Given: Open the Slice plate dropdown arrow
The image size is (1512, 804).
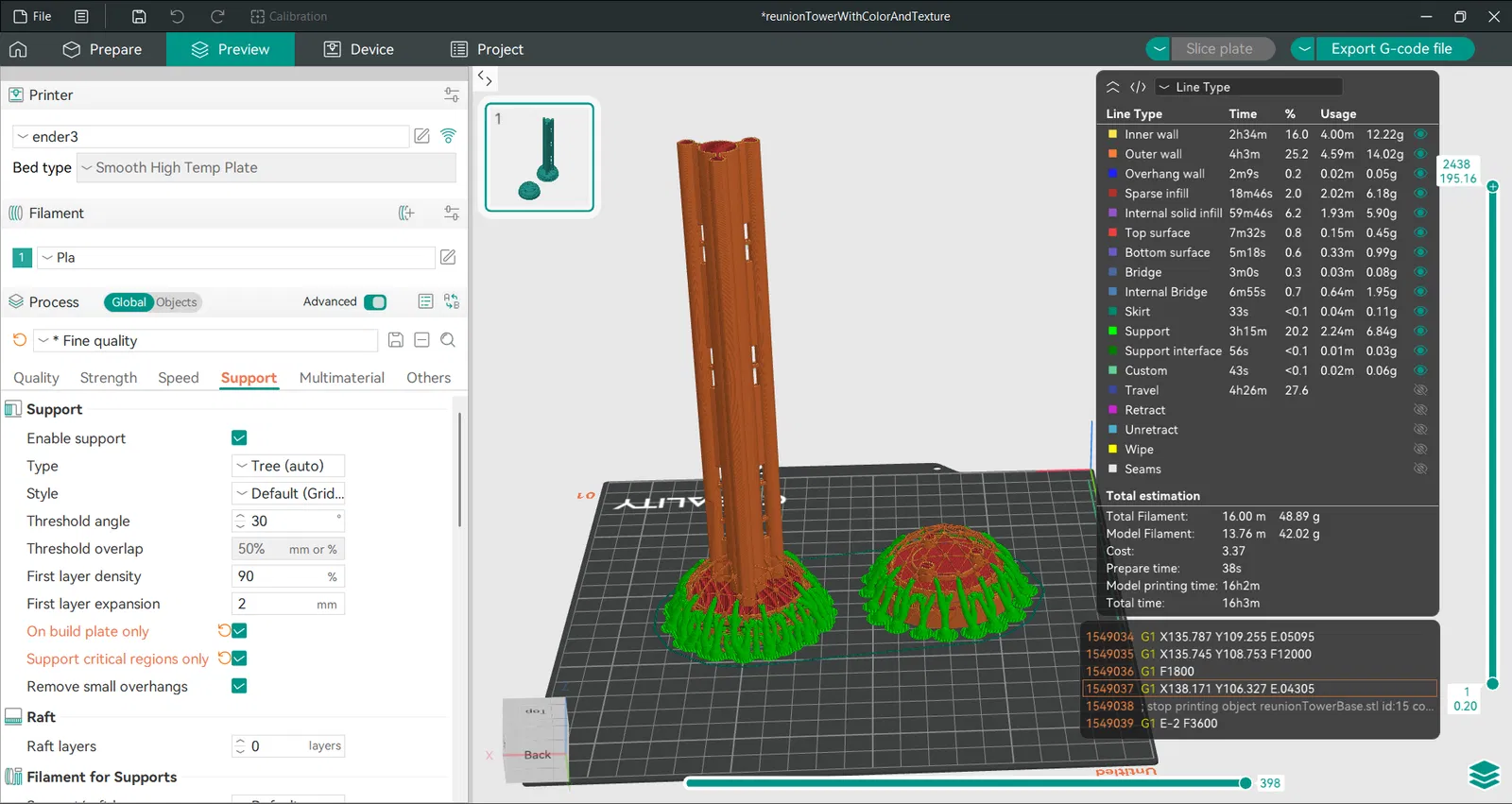Looking at the screenshot, I should pyautogui.click(x=1160, y=49).
